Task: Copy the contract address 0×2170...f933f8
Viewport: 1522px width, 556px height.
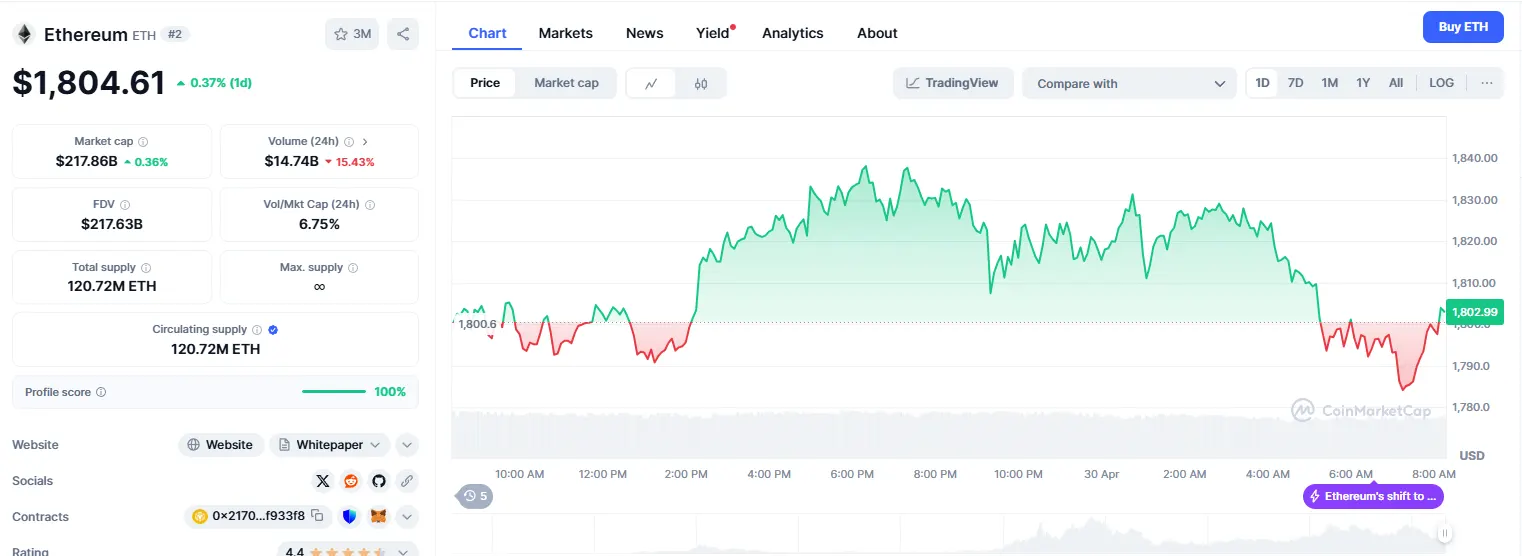Action: click(318, 516)
